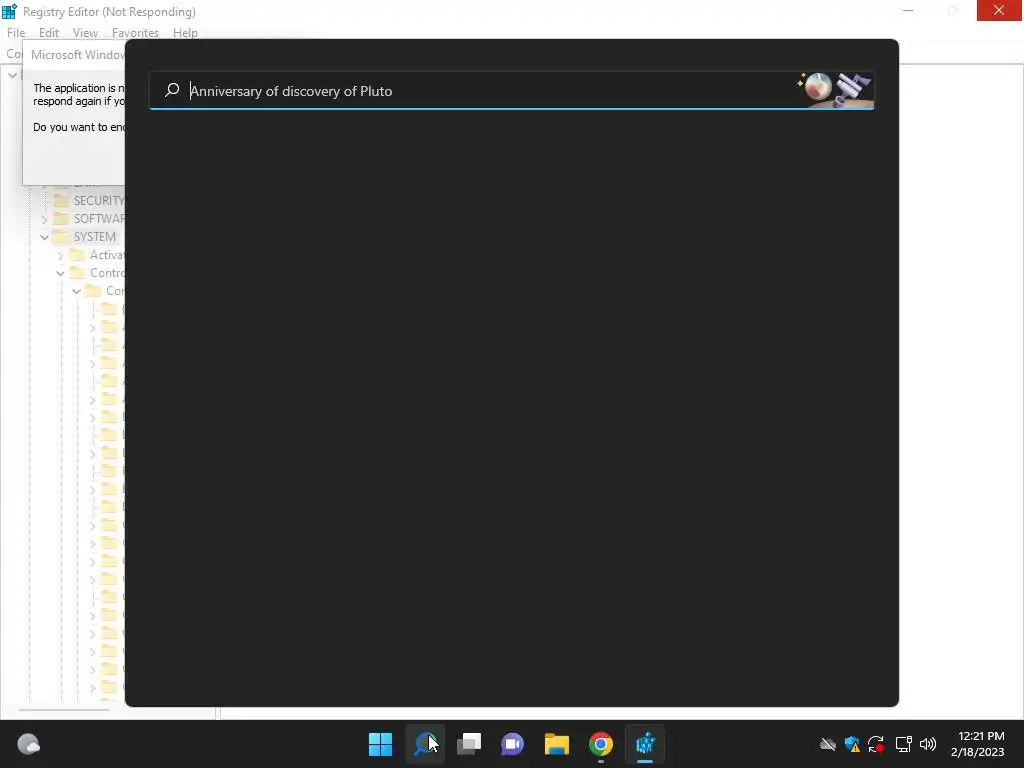This screenshot has height=768, width=1024.
Task: Open the weather widget icon
Action: point(28,744)
